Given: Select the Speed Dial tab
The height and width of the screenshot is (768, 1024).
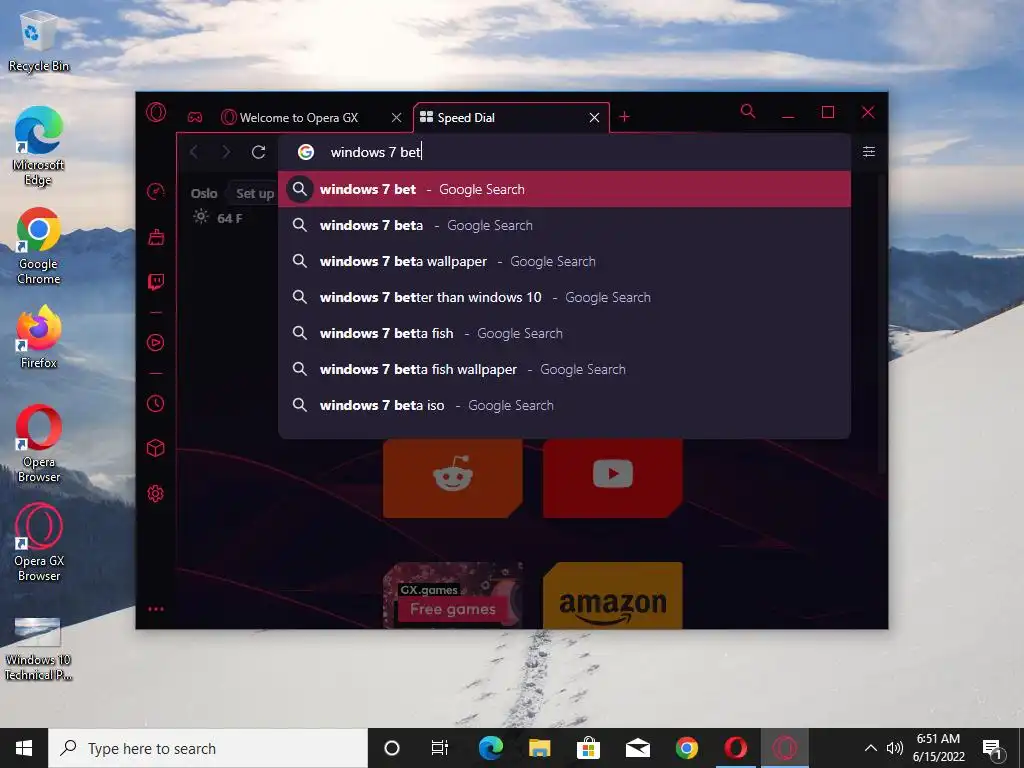Looking at the screenshot, I should tap(503, 118).
